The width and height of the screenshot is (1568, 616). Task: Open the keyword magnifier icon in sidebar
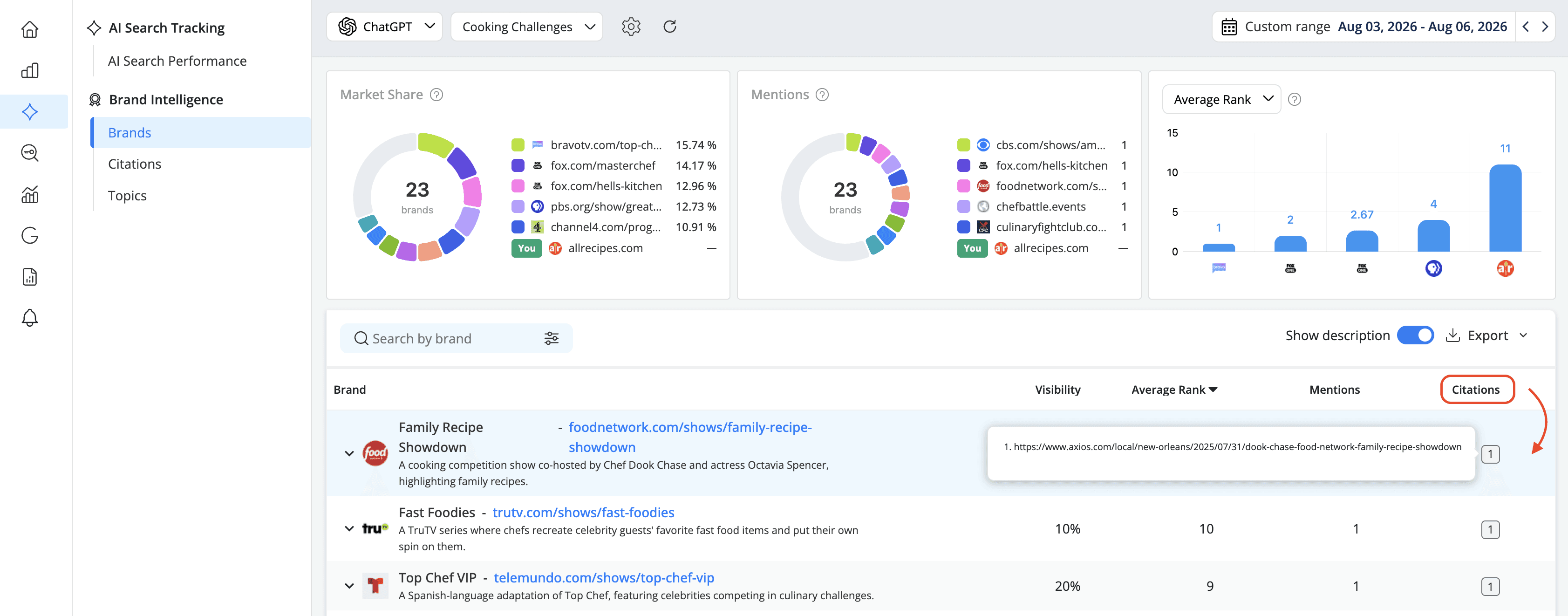click(x=30, y=153)
